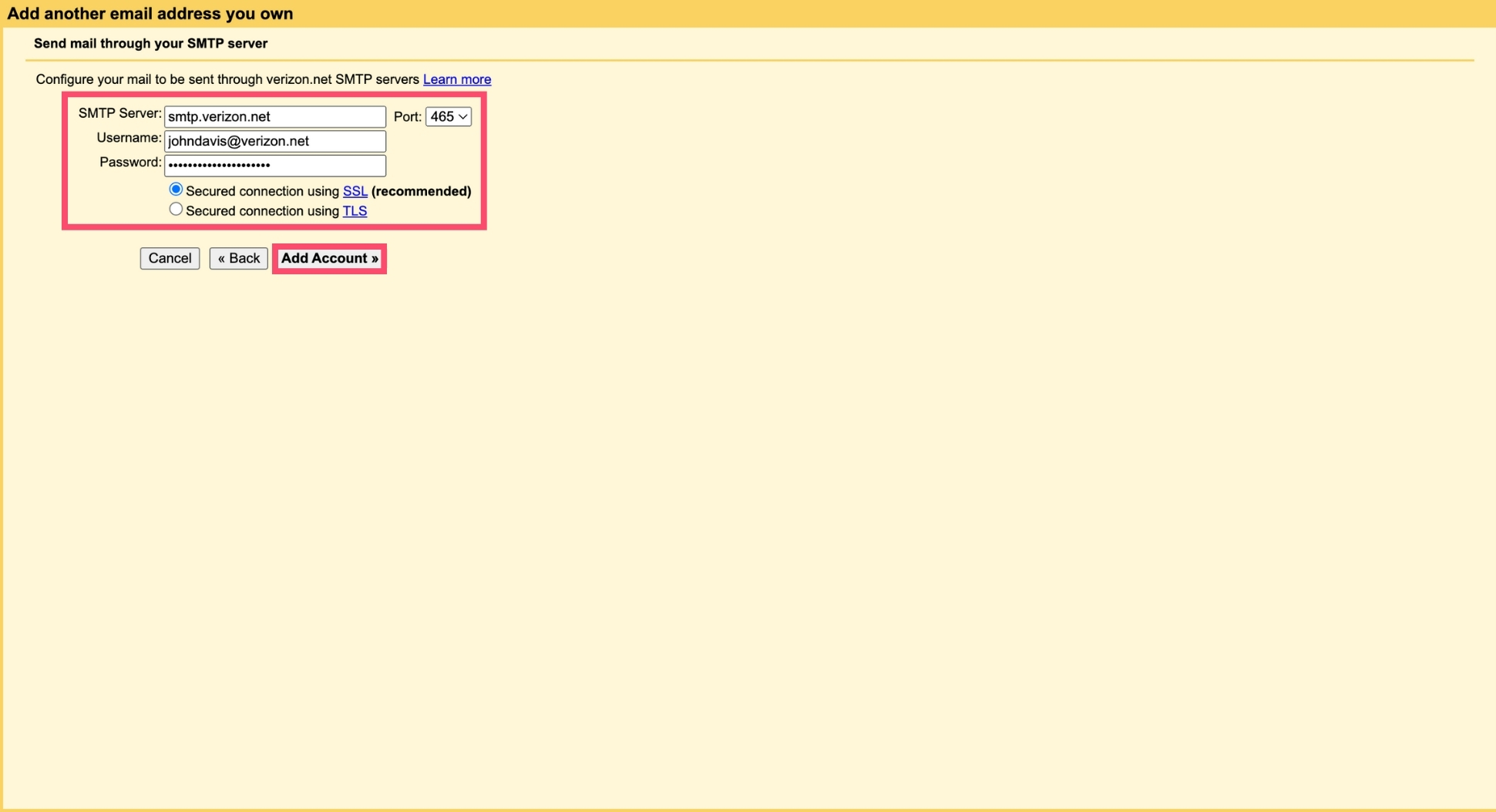1496x812 pixels.
Task: Click the Cancel button
Action: [x=170, y=258]
